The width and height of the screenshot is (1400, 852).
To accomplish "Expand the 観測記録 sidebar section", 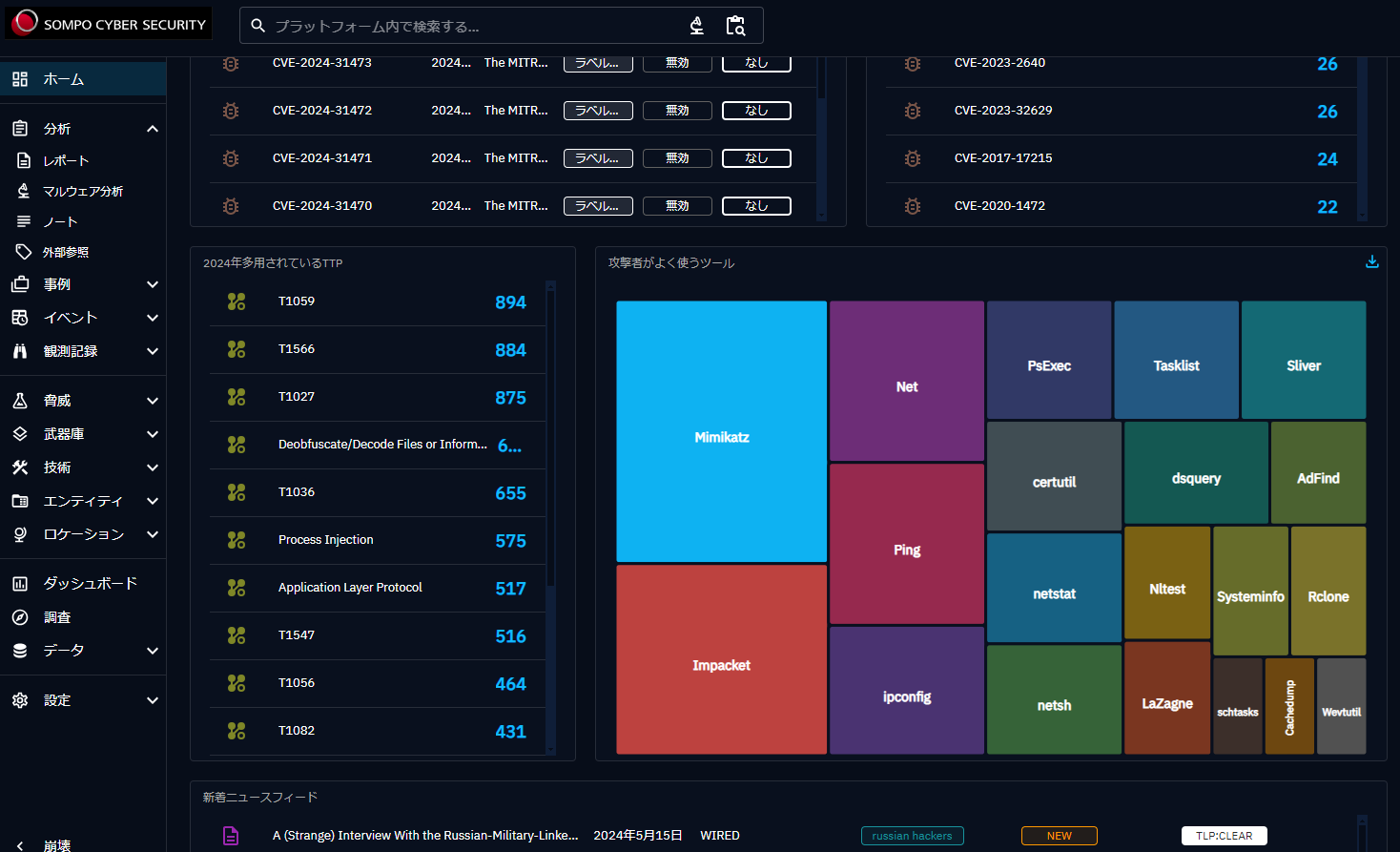I will click(153, 351).
